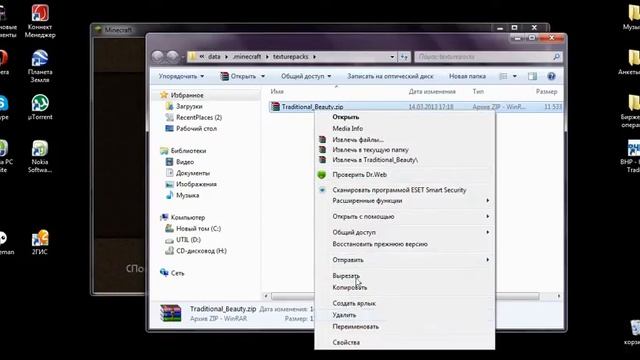Open the Планета Земля desktop icon
The height and width of the screenshot is (360, 640).
(40, 67)
